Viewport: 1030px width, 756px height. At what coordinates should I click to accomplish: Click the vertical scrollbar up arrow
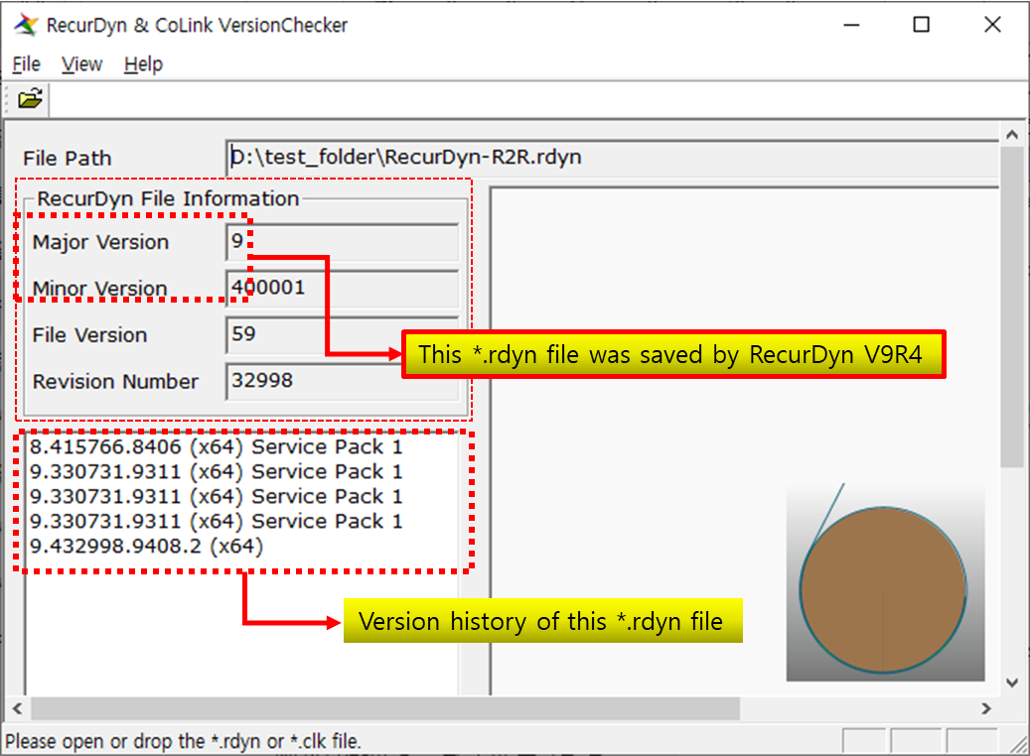click(x=1012, y=135)
